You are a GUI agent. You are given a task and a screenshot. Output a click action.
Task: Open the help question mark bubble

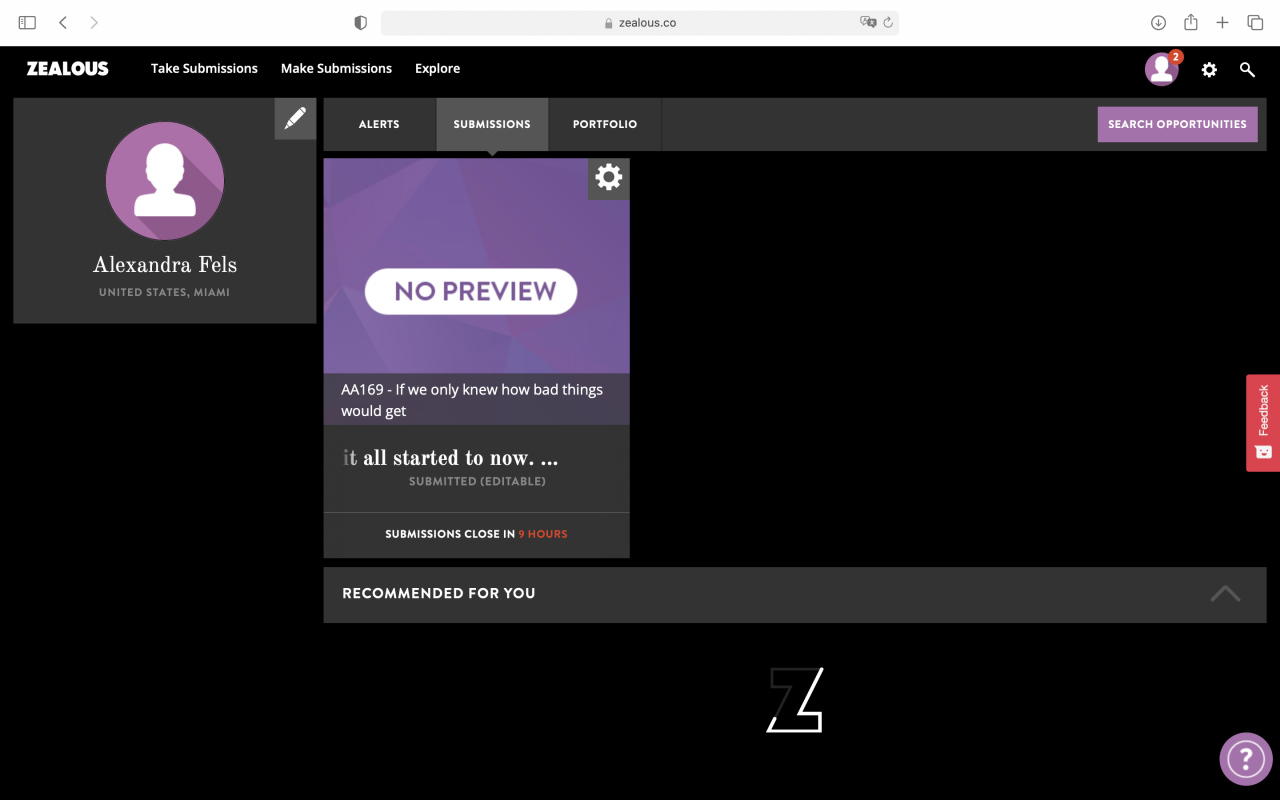point(1246,759)
